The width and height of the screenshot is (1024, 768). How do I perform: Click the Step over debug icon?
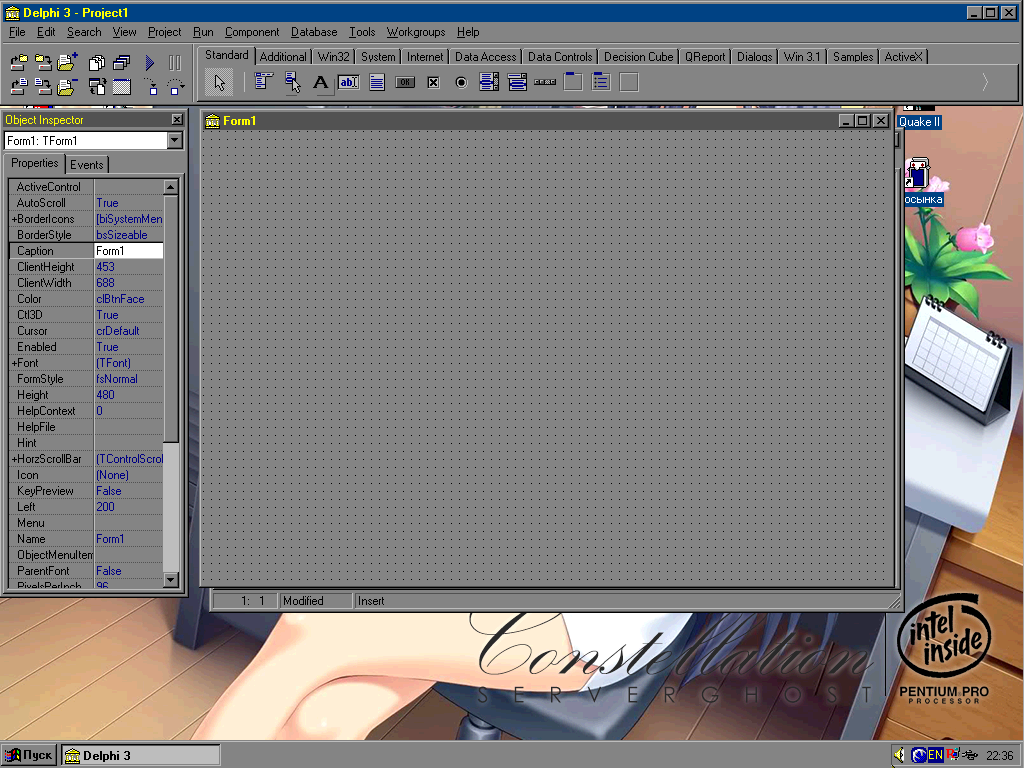pyautogui.click(x=175, y=86)
